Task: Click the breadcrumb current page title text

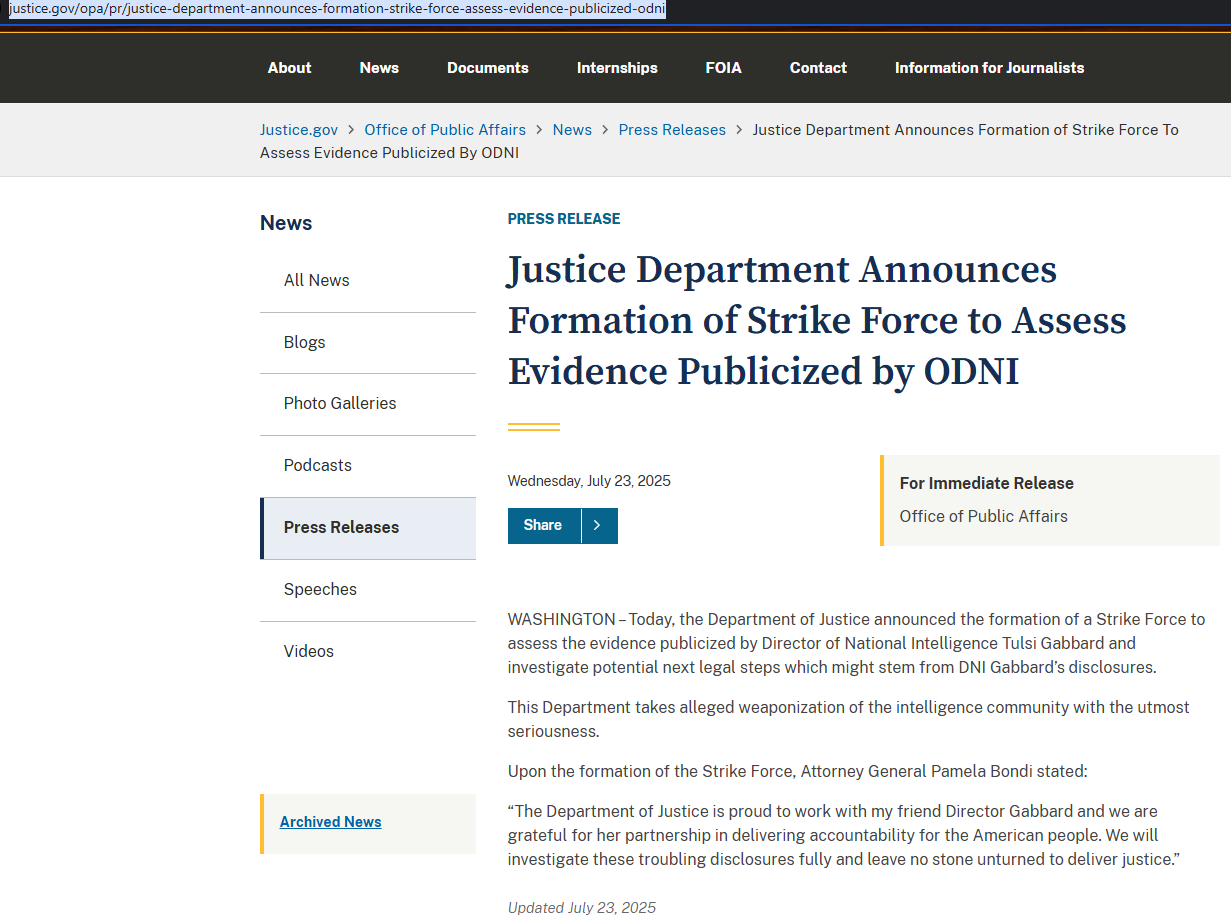Action: click(x=719, y=141)
